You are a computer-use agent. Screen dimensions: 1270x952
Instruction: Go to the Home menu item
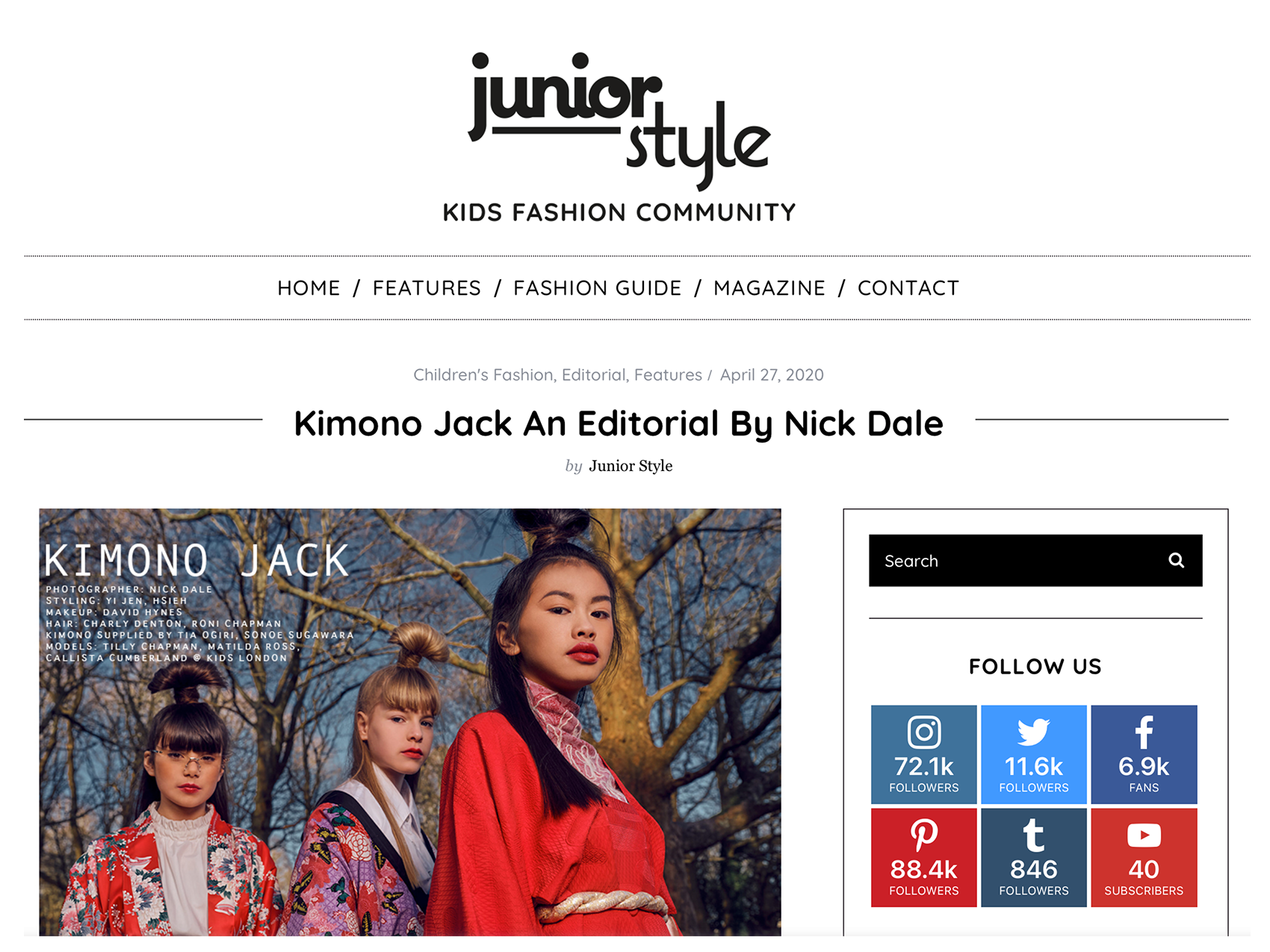[x=309, y=288]
